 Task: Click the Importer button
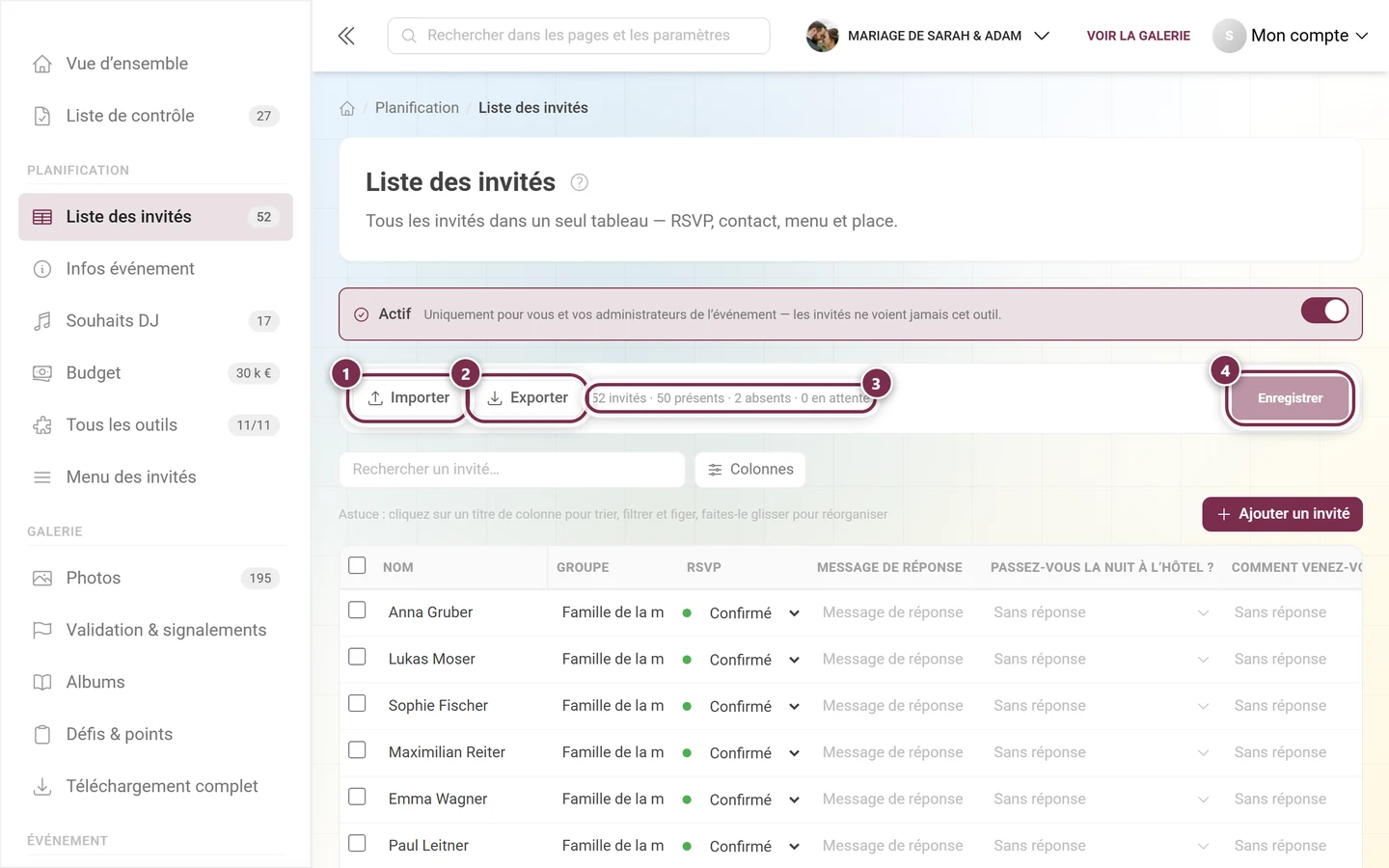pos(408,398)
